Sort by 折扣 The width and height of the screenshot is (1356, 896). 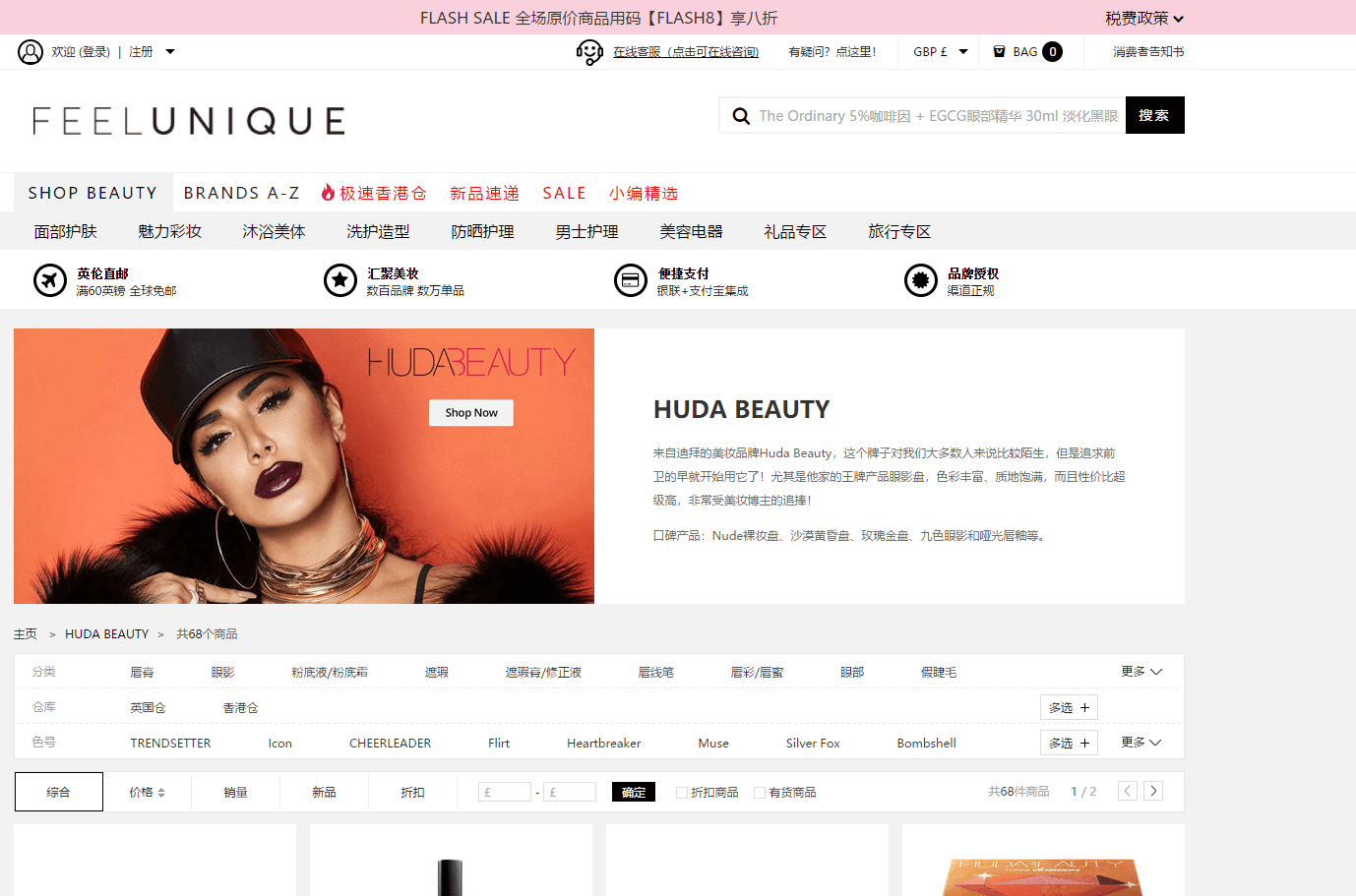(413, 793)
